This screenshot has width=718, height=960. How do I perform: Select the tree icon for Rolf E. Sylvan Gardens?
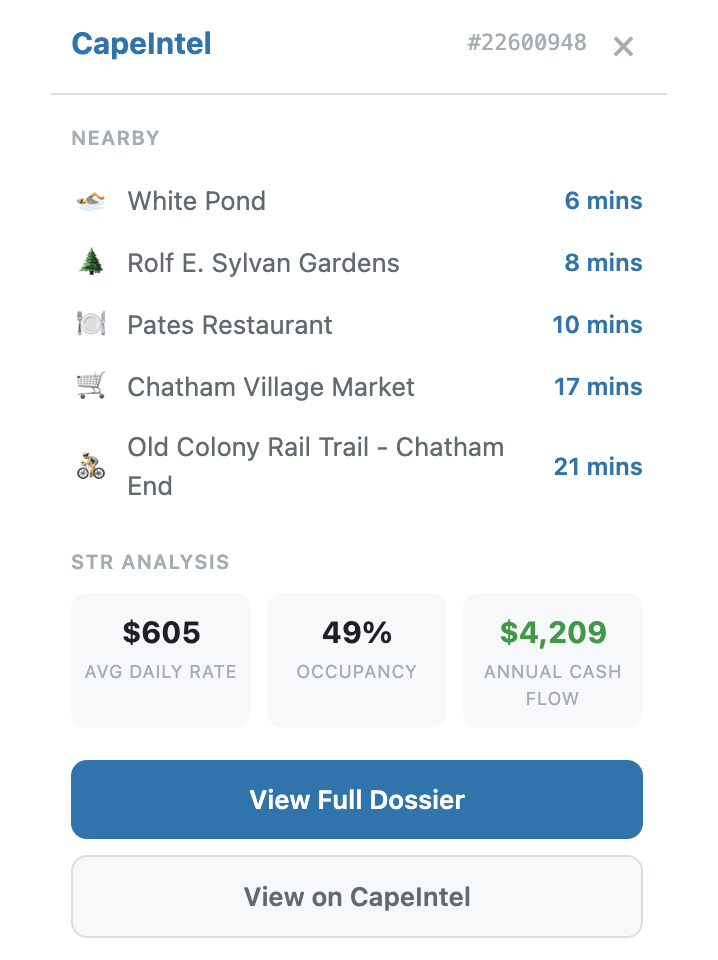pos(90,263)
